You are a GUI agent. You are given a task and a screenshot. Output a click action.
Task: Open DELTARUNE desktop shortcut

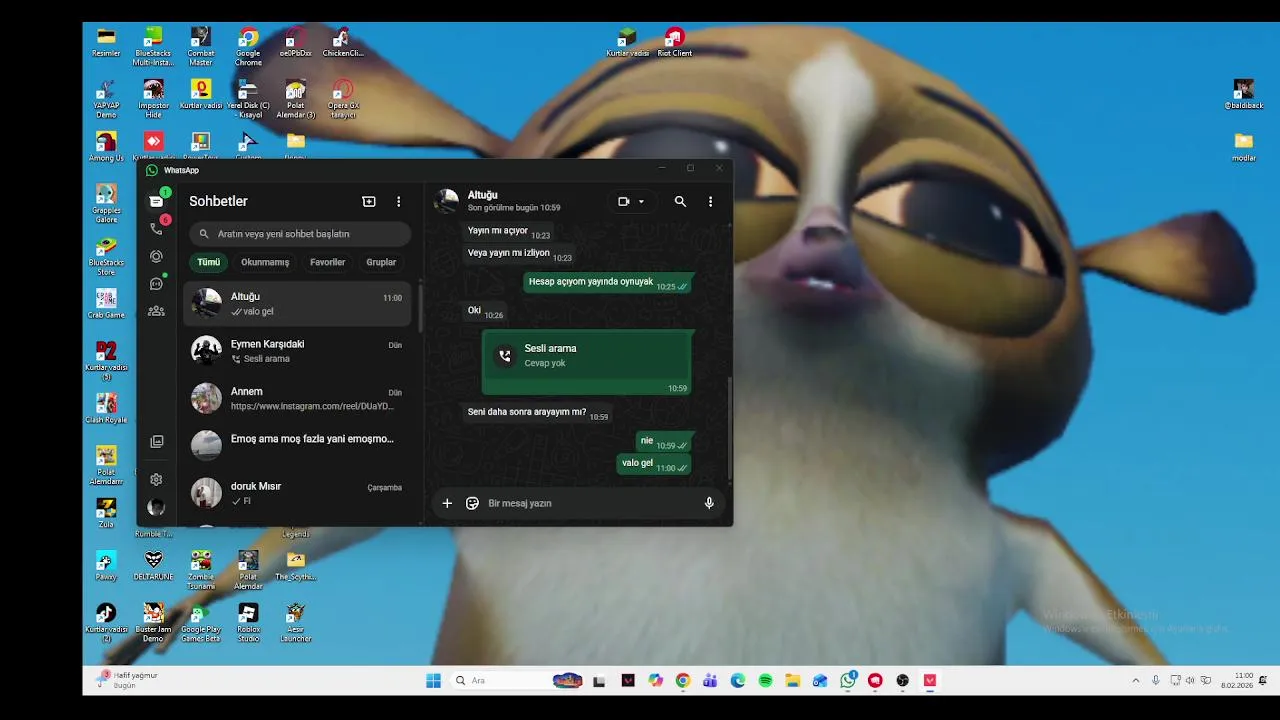pyautogui.click(x=153, y=565)
